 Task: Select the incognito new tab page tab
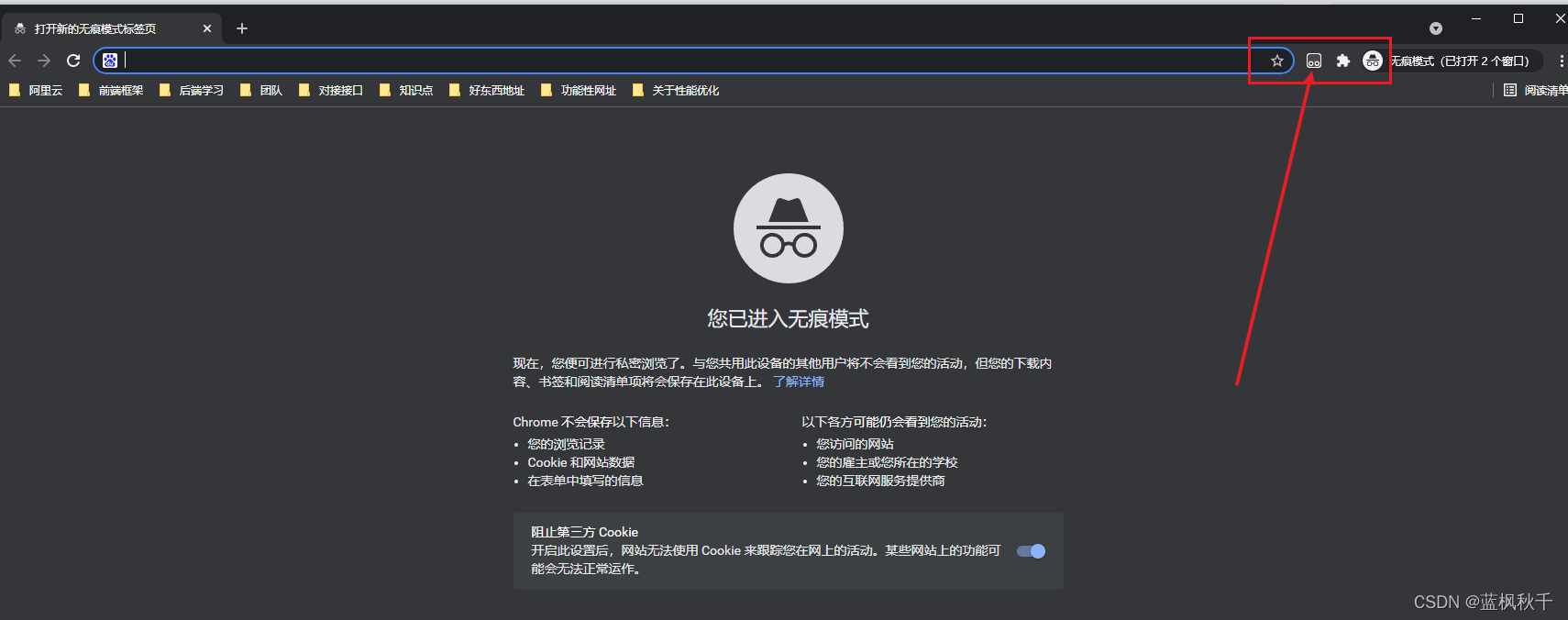coord(111,28)
